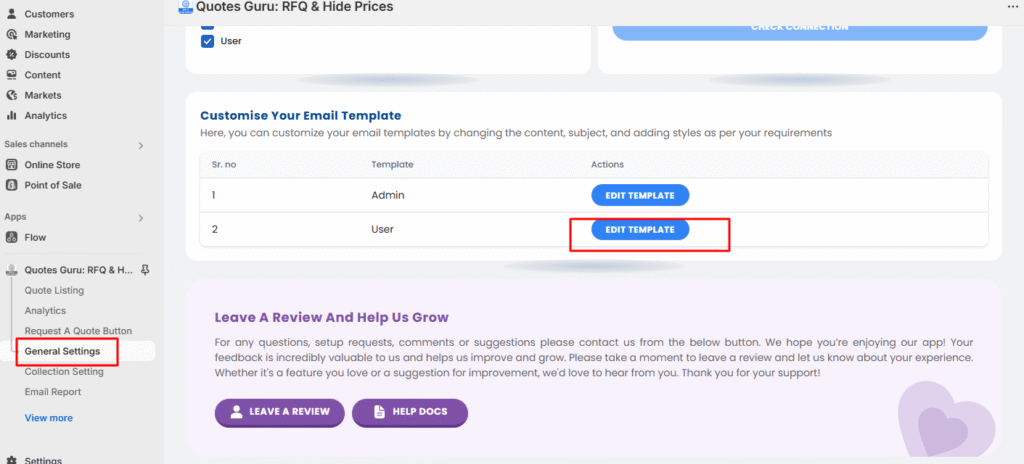The image size is (1024, 464).
Task: Click the Analytics bar chart icon
Action: [11, 115]
